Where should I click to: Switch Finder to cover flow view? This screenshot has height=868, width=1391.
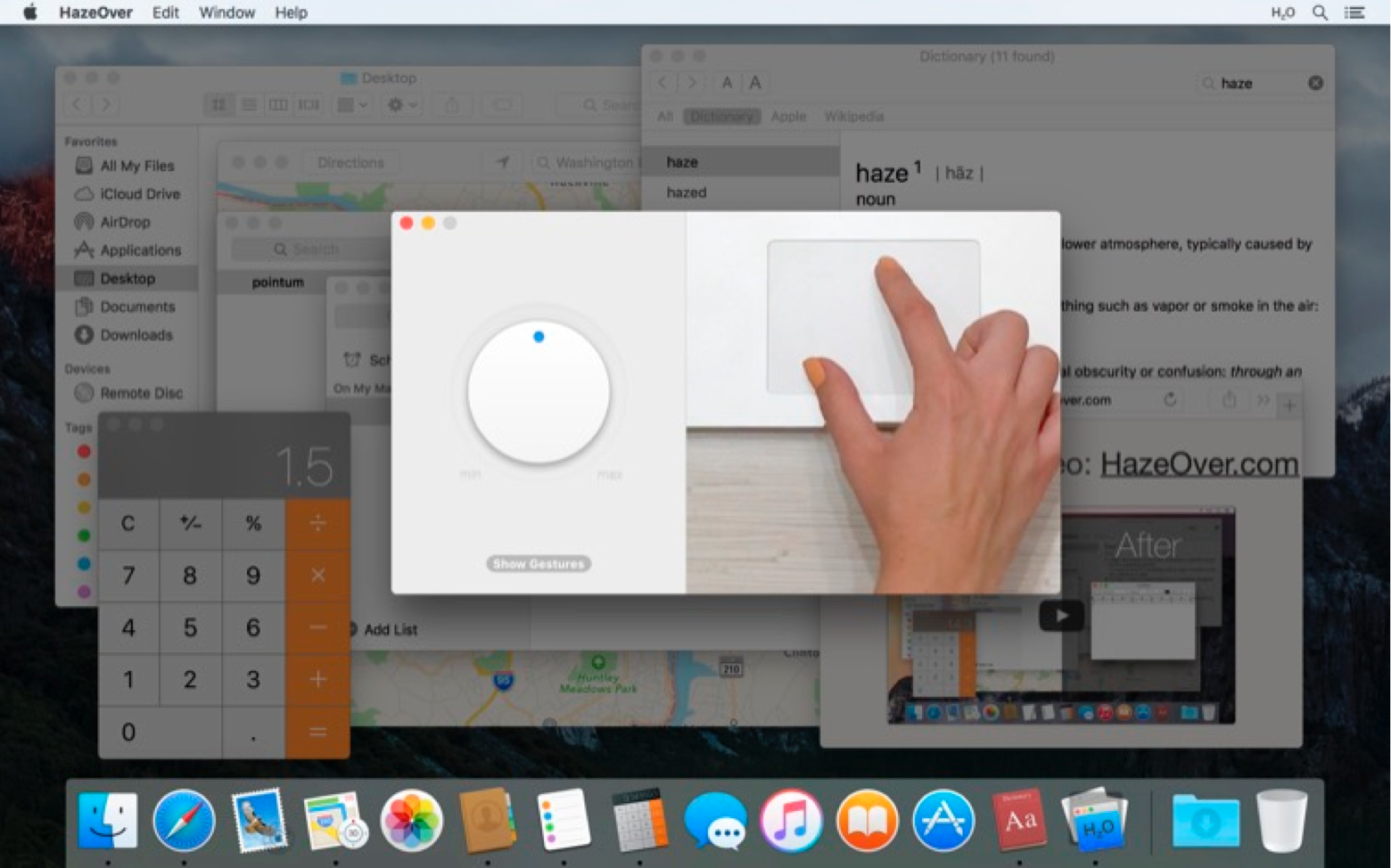point(309,104)
